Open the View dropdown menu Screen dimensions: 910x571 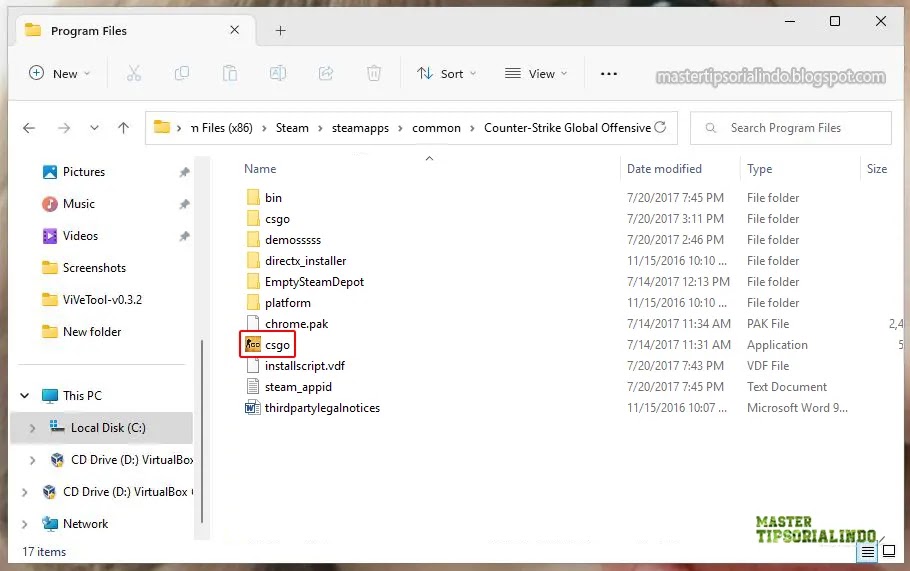[x=536, y=74]
